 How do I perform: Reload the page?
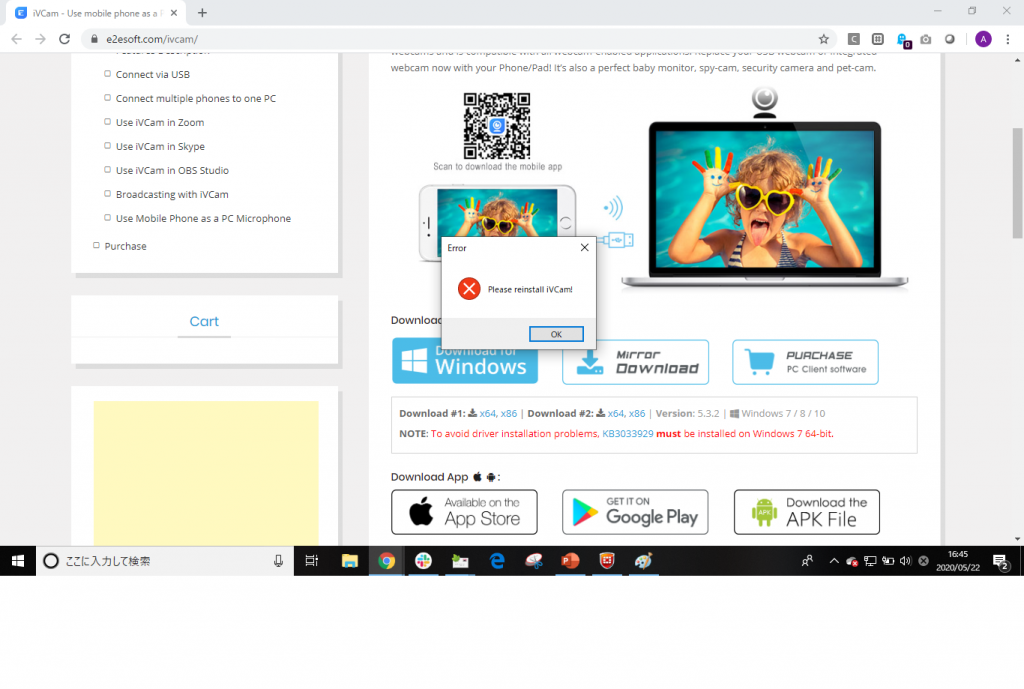pos(64,39)
